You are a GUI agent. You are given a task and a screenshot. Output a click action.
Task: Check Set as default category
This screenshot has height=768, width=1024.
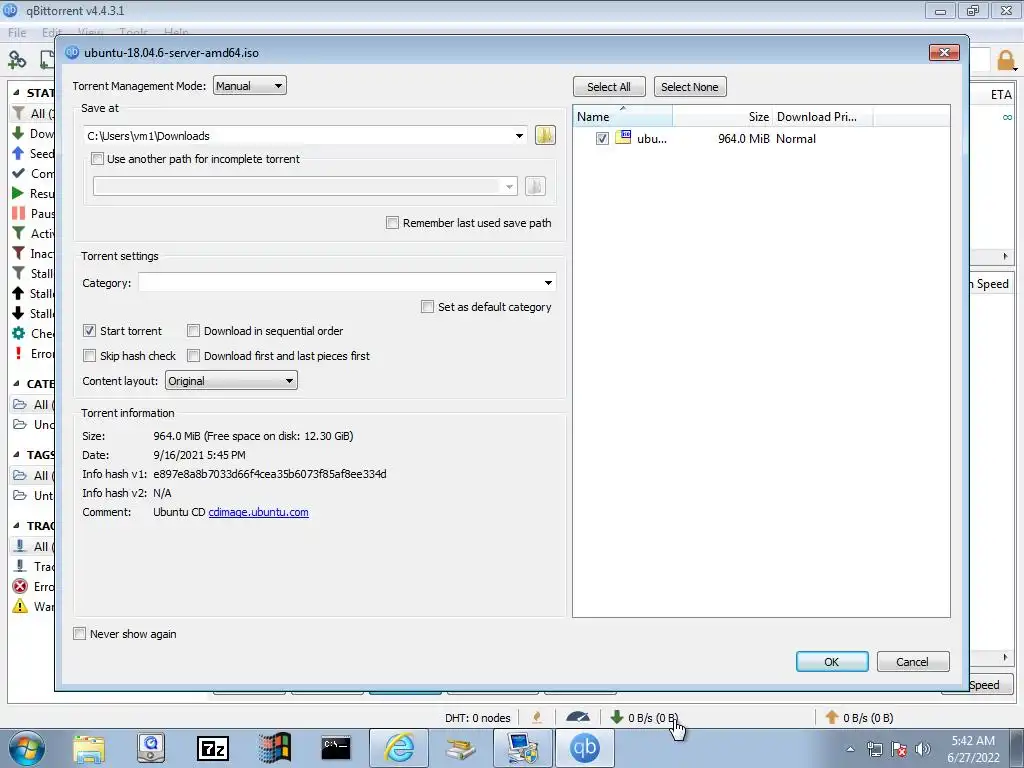(x=428, y=306)
